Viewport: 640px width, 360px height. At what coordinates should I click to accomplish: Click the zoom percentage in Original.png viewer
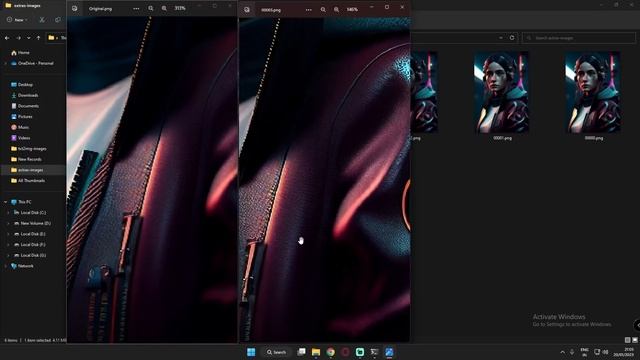[x=180, y=8]
